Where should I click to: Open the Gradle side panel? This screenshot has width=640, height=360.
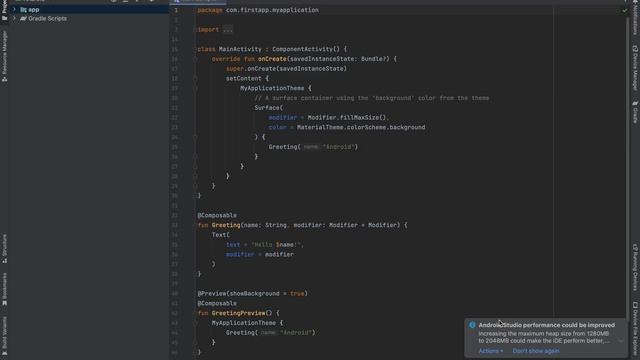635,112
